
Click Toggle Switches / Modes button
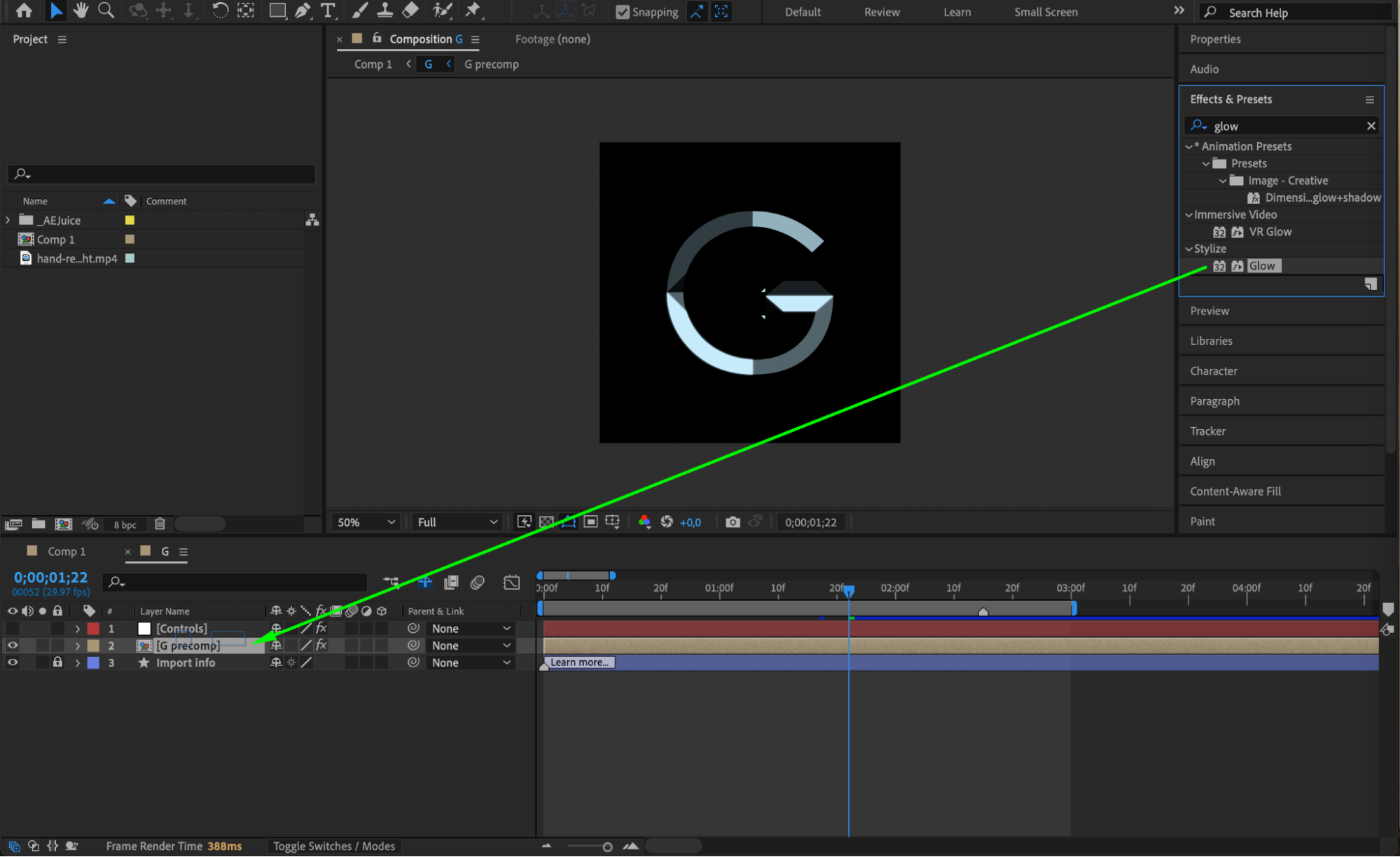334,846
